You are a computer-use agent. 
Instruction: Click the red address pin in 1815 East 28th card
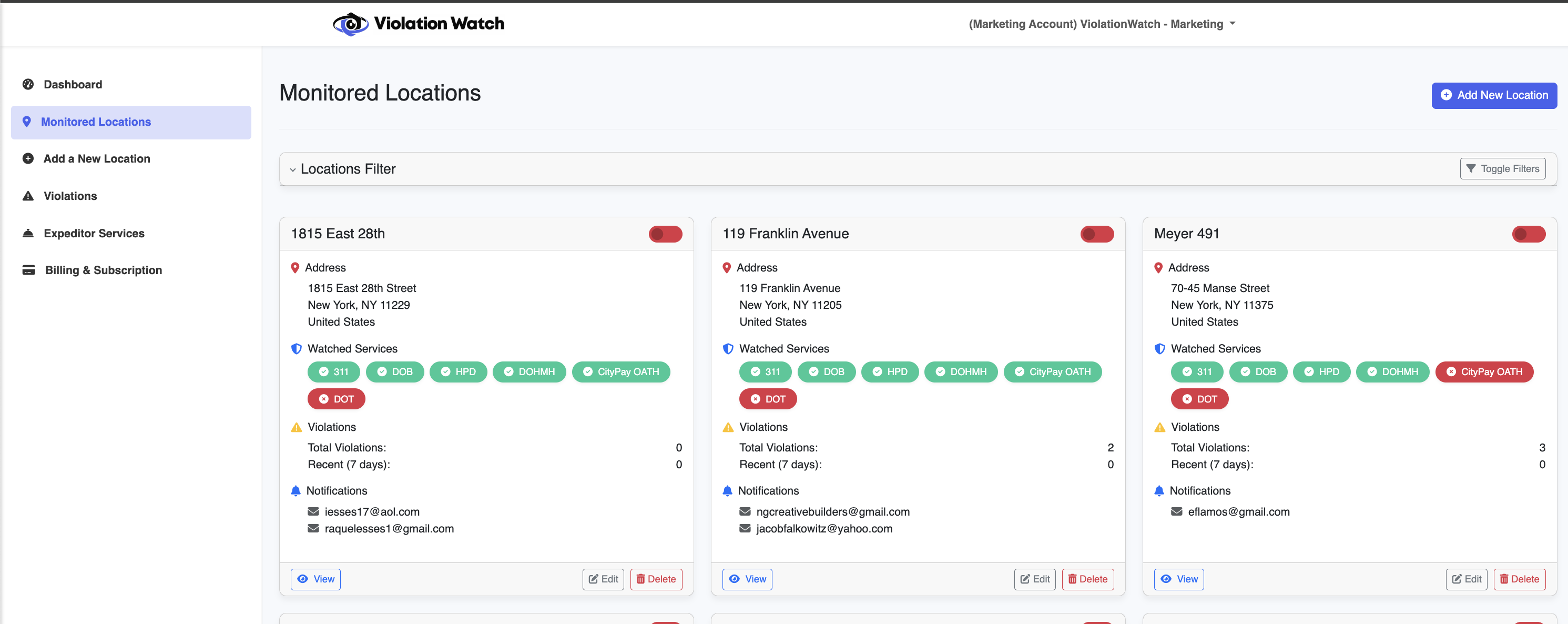point(295,267)
